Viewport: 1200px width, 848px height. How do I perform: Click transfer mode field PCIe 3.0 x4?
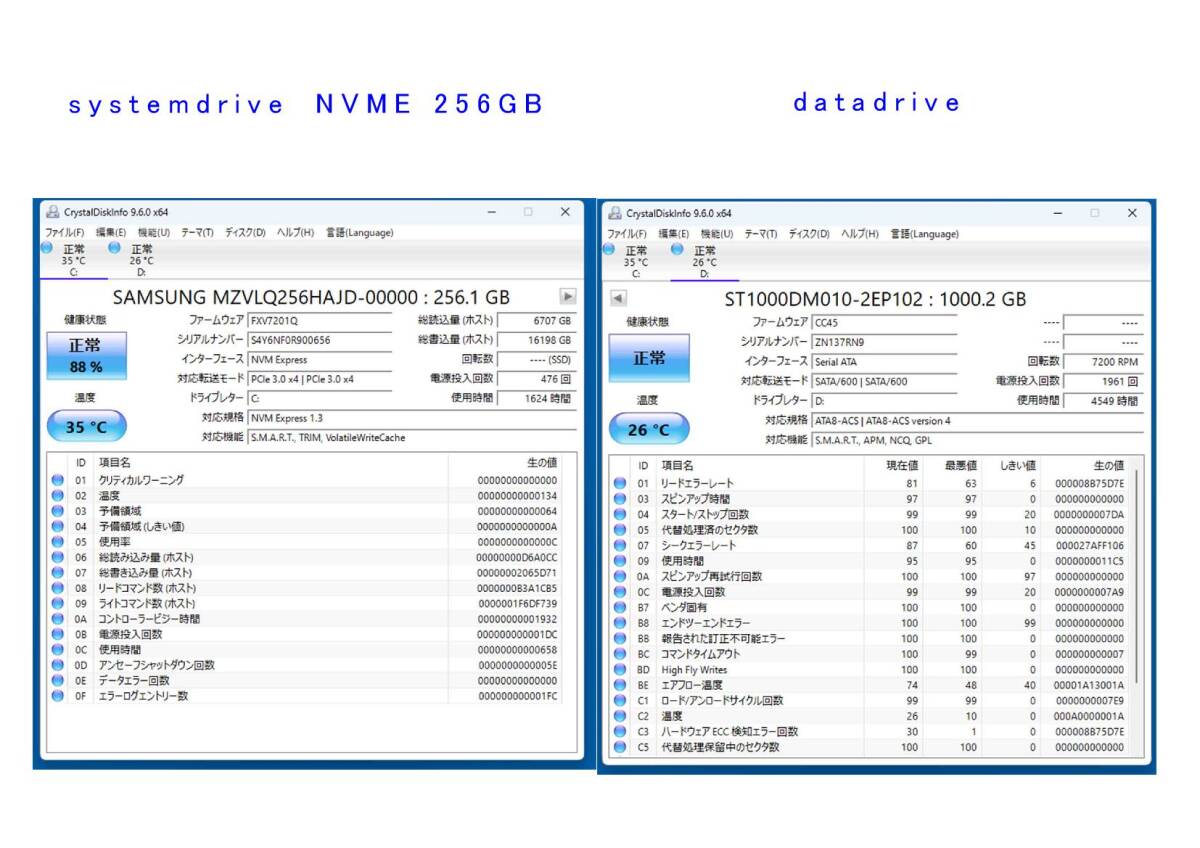click(x=319, y=379)
